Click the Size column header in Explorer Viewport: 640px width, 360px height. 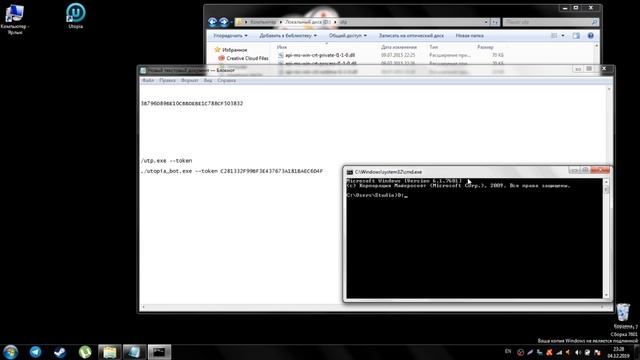pyautogui.click(x=485, y=47)
